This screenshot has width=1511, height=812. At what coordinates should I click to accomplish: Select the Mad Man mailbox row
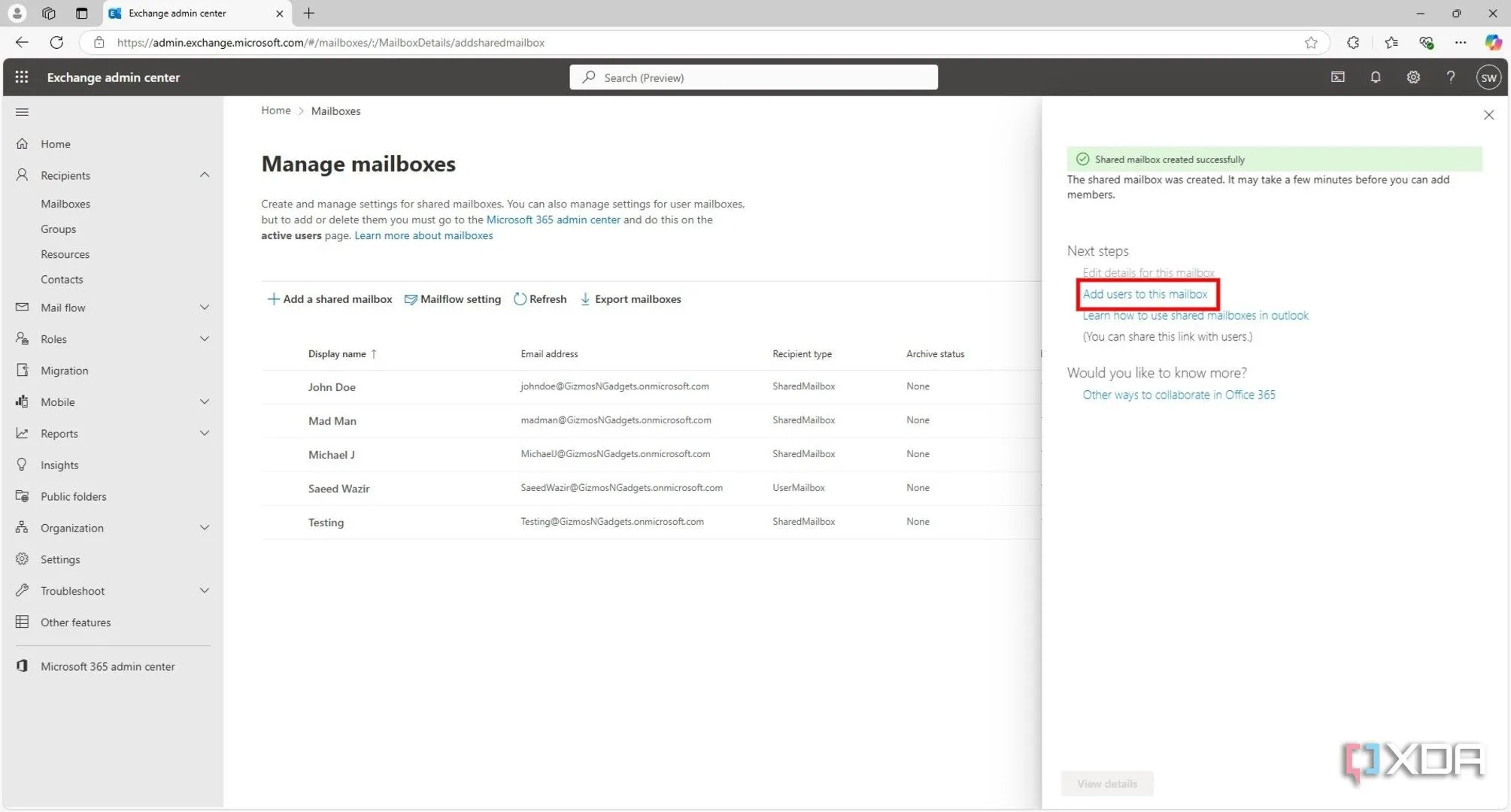(x=651, y=420)
